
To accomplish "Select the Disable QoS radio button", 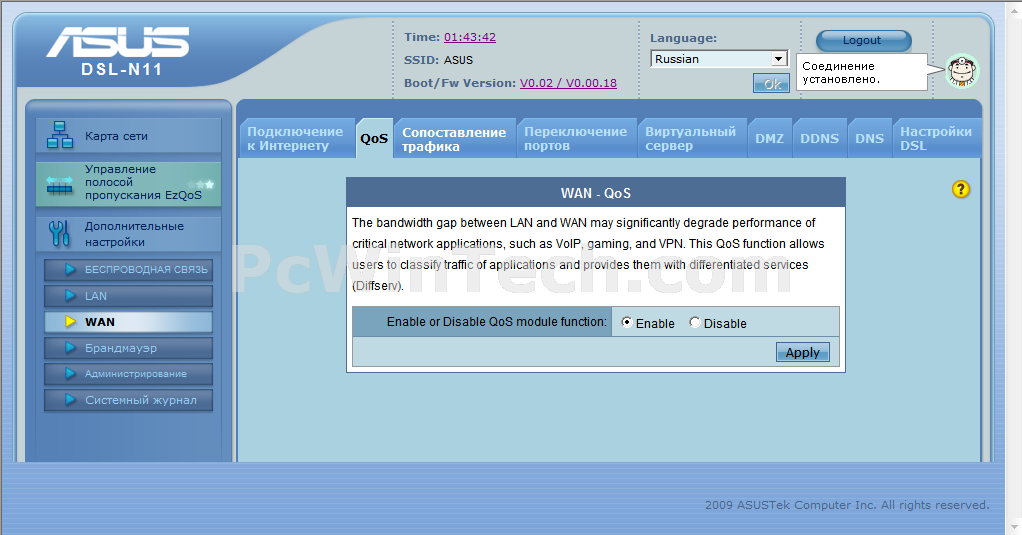I will pos(695,323).
